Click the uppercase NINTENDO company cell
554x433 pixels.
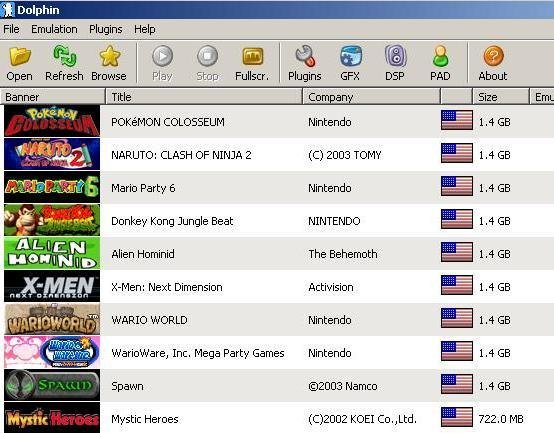(334, 221)
